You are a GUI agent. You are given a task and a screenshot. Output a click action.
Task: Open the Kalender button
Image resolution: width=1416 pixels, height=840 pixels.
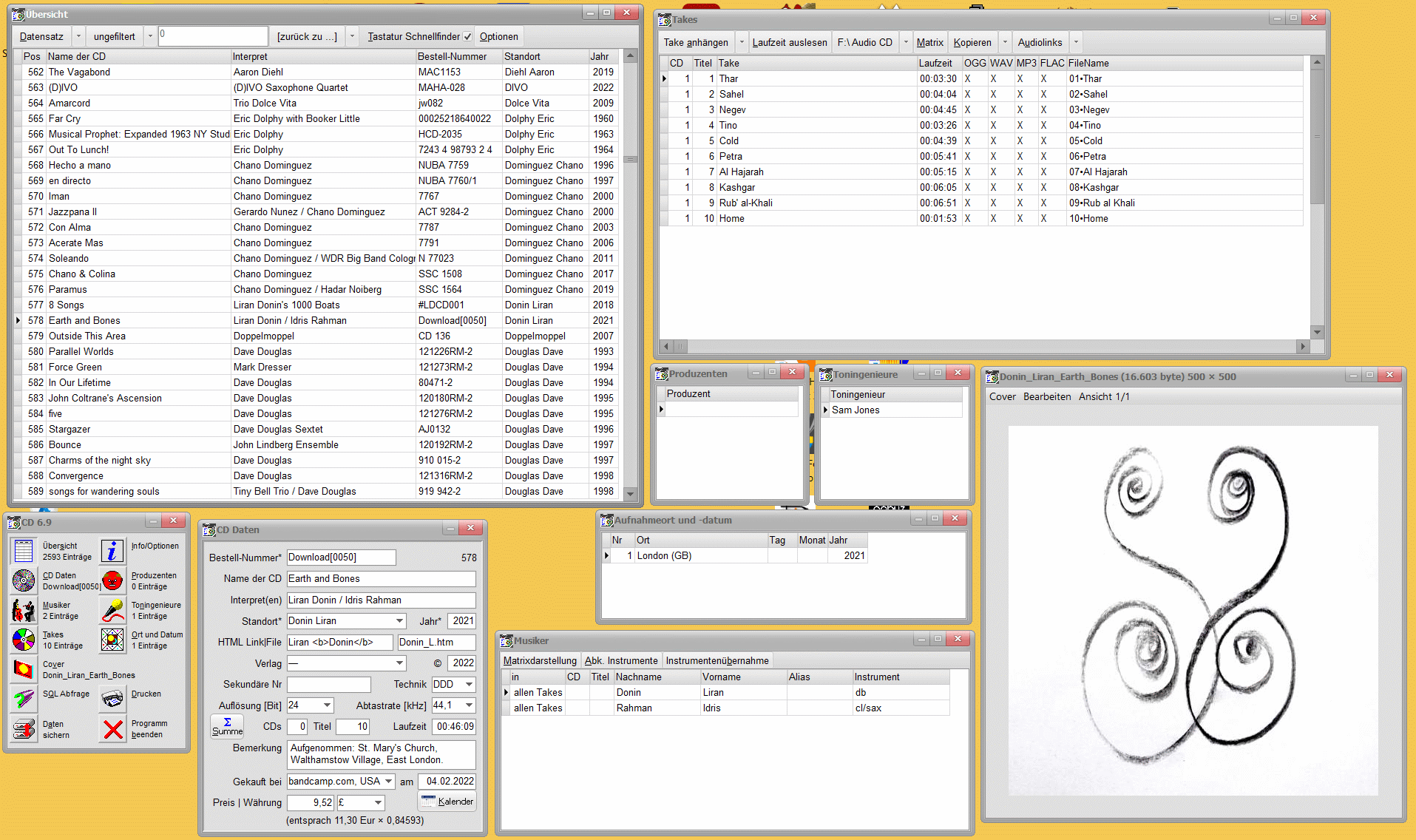447,802
